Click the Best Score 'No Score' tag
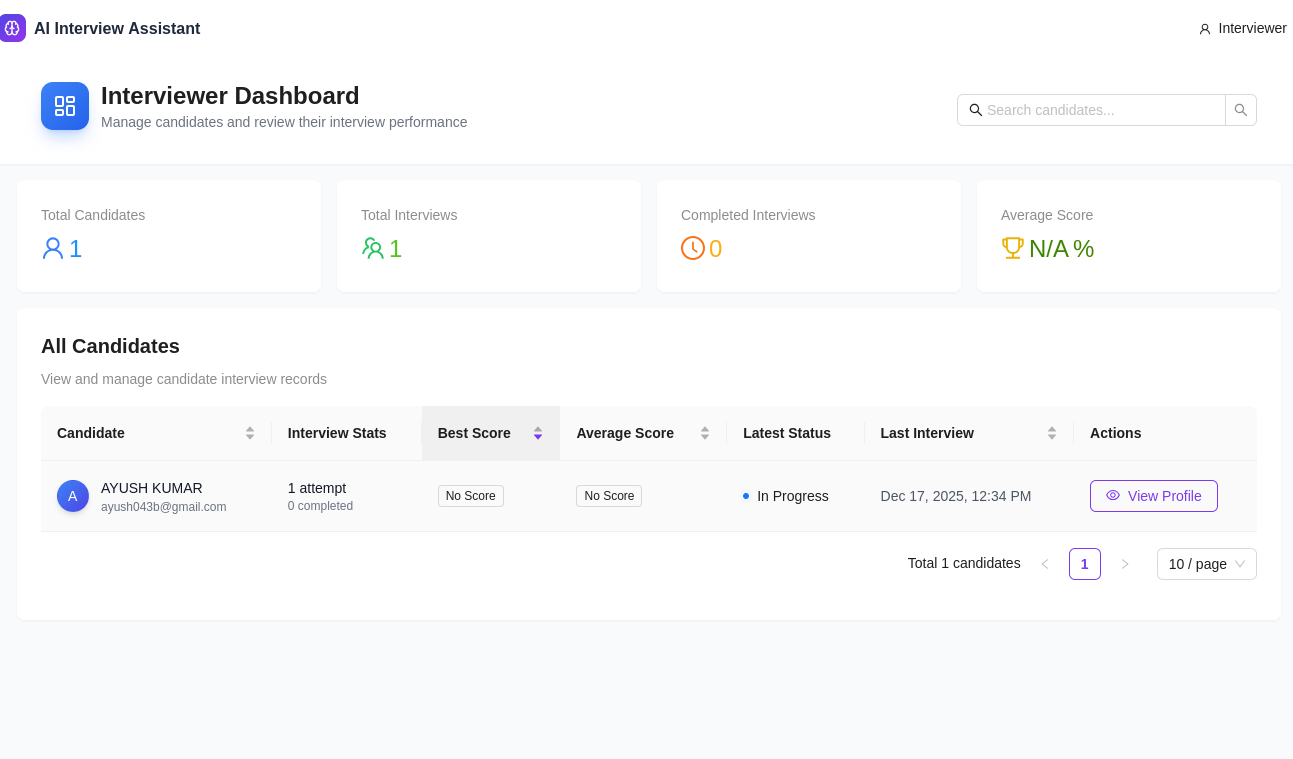Image resolution: width=1293 pixels, height=759 pixels. (471, 496)
